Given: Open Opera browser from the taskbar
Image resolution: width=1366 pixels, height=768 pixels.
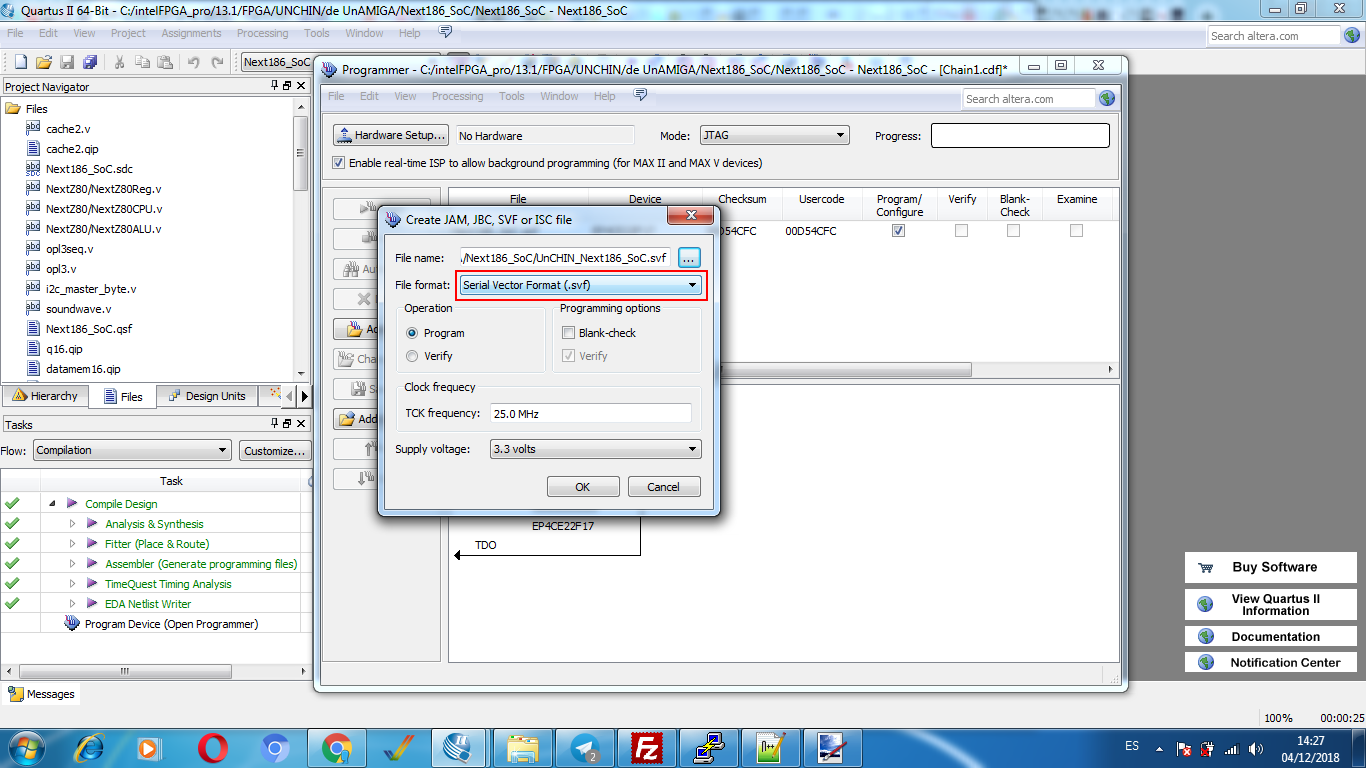Looking at the screenshot, I should point(212,747).
